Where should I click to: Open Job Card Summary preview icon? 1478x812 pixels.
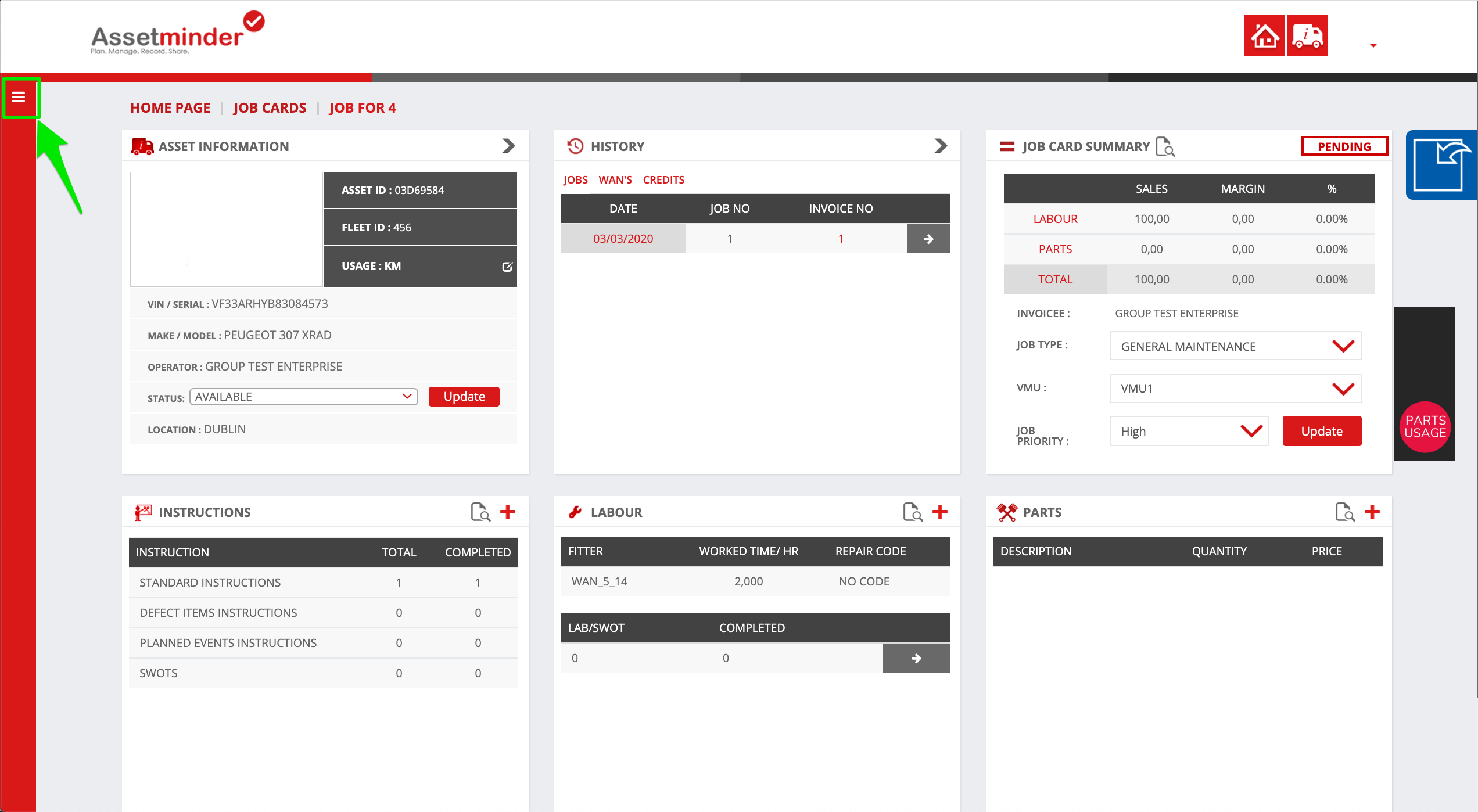click(1165, 147)
